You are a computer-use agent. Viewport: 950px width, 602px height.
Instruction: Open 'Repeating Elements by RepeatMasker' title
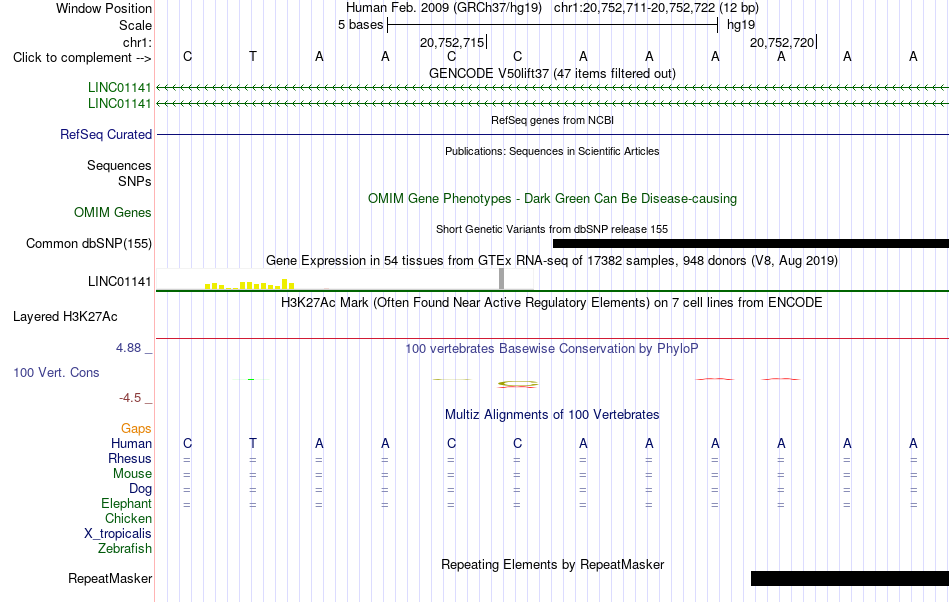tap(552, 564)
